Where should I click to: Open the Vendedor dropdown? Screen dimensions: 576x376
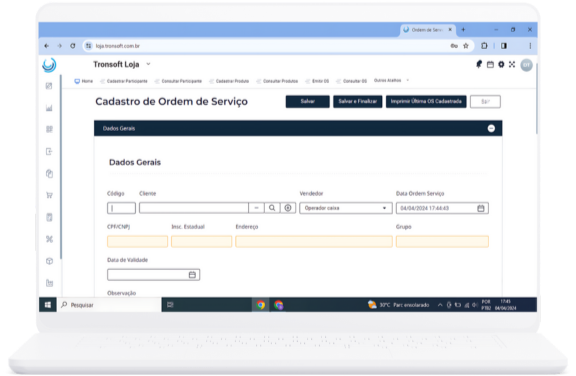tap(346, 208)
